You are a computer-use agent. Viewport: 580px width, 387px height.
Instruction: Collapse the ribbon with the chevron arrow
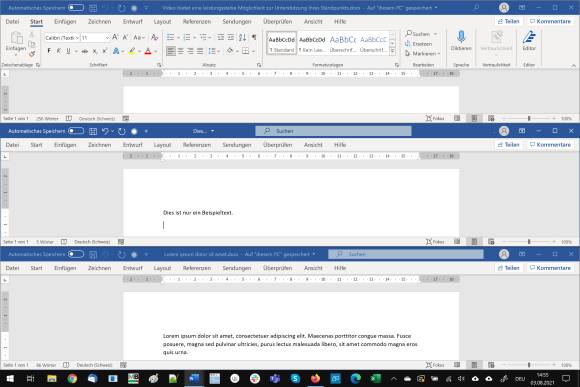(573, 65)
